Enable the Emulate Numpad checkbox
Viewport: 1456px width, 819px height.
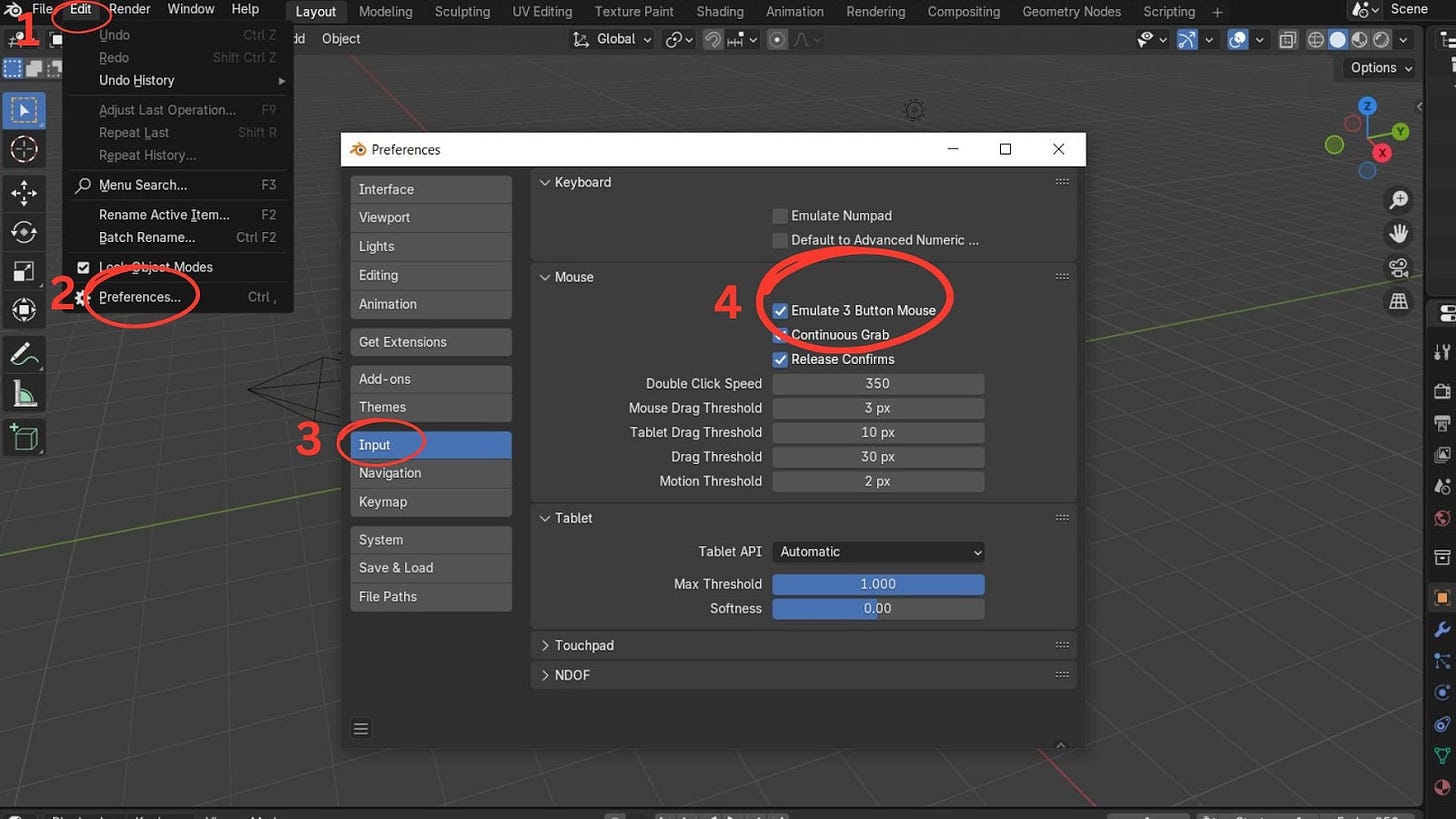(780, 216)
